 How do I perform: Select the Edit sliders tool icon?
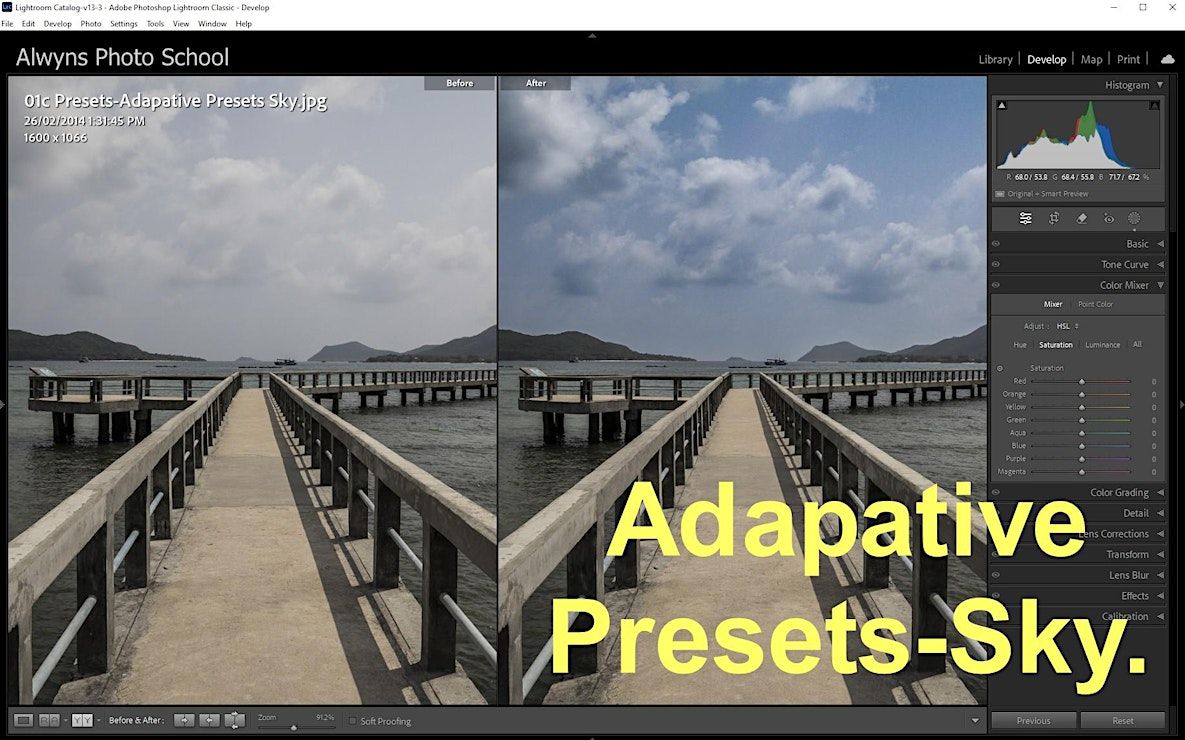(x=1025, y=219)
